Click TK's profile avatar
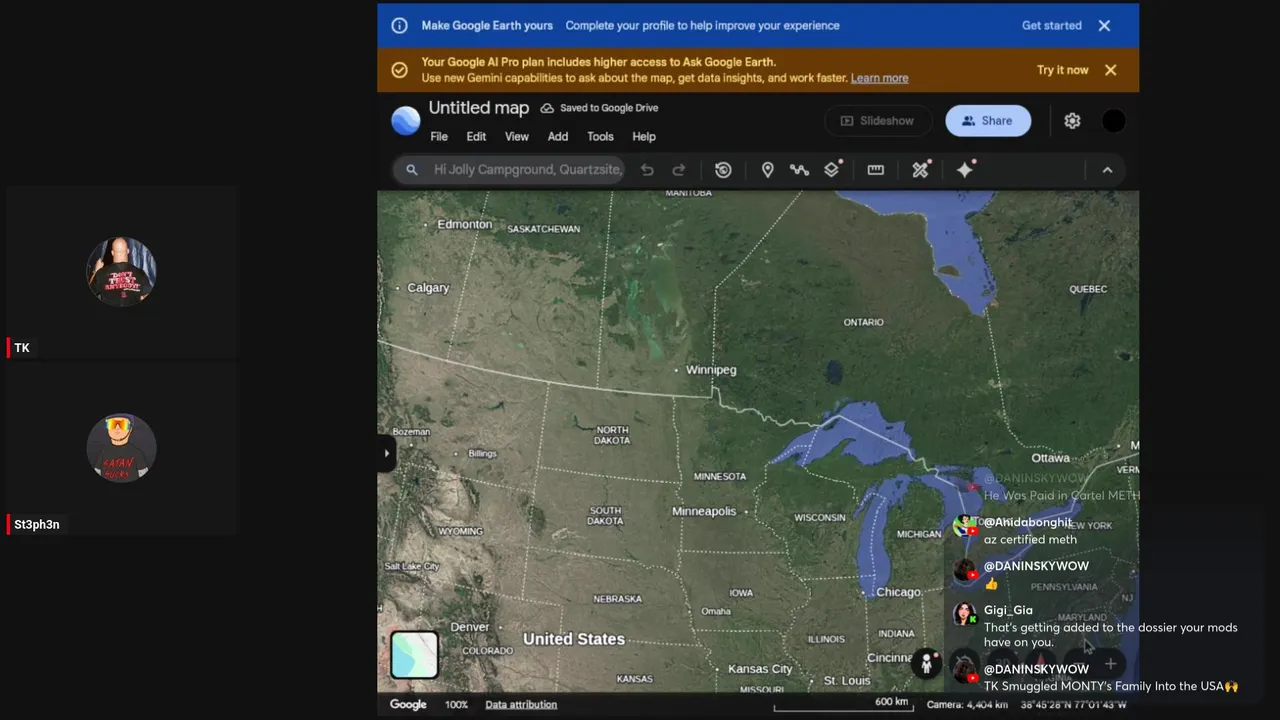This screenshot has width=1280, height=720. 121,271
